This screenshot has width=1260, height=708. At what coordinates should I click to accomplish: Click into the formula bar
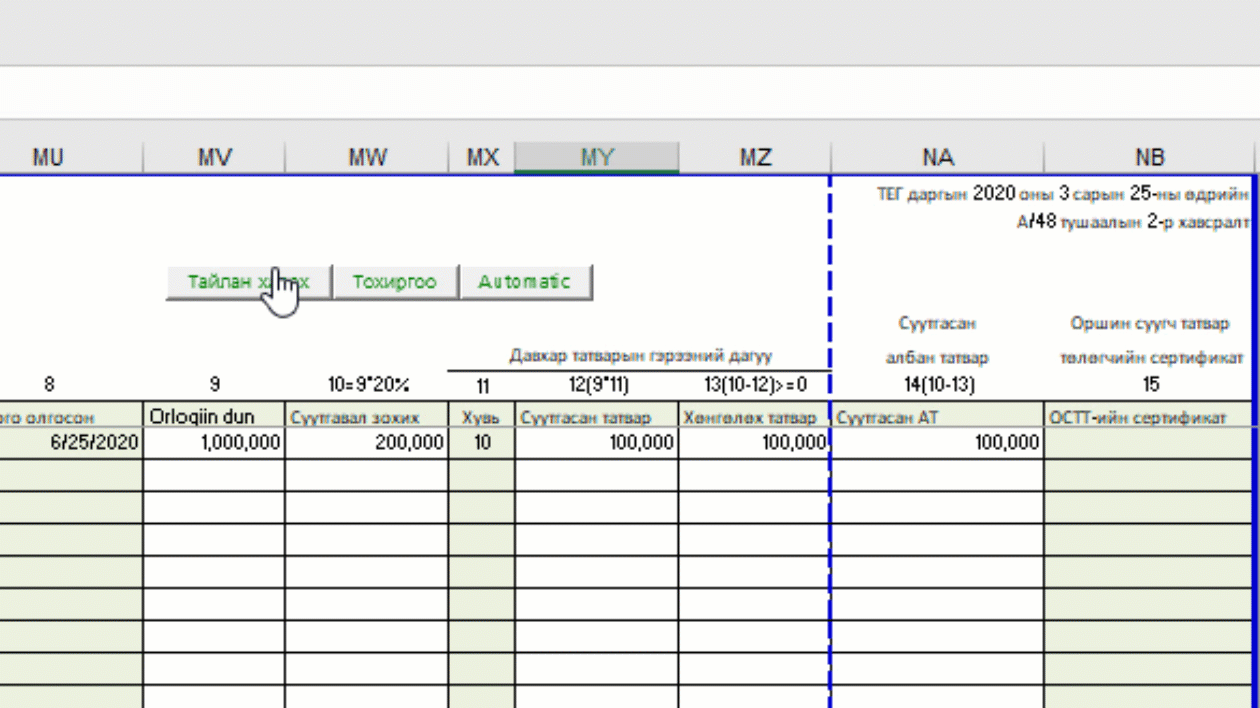pyautogui.click(x=630, y=93)
